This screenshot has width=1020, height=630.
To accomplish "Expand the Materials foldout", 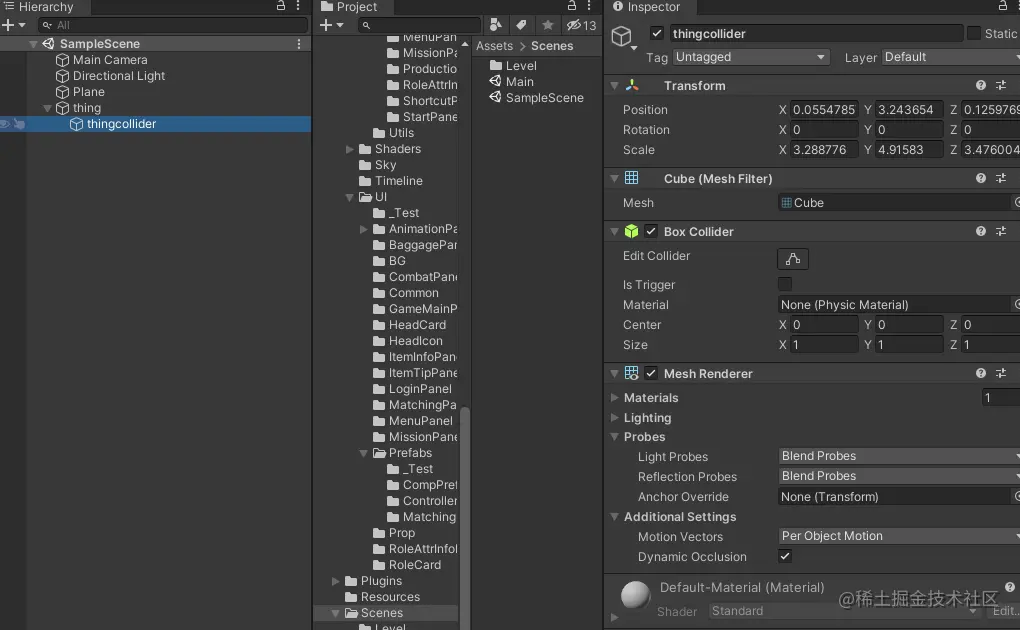I will (x=614, y=397).
